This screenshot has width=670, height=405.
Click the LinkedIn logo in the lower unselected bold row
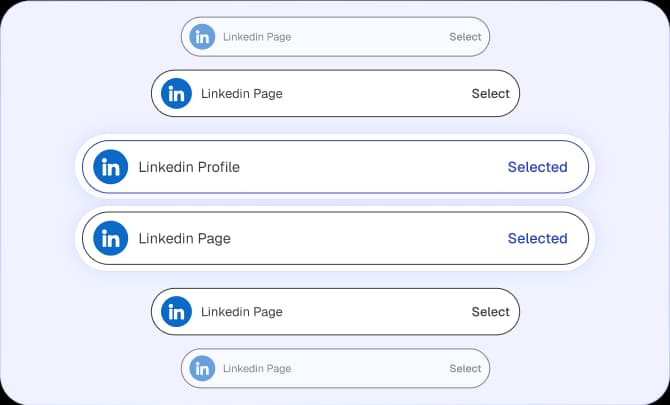point(177,311)
